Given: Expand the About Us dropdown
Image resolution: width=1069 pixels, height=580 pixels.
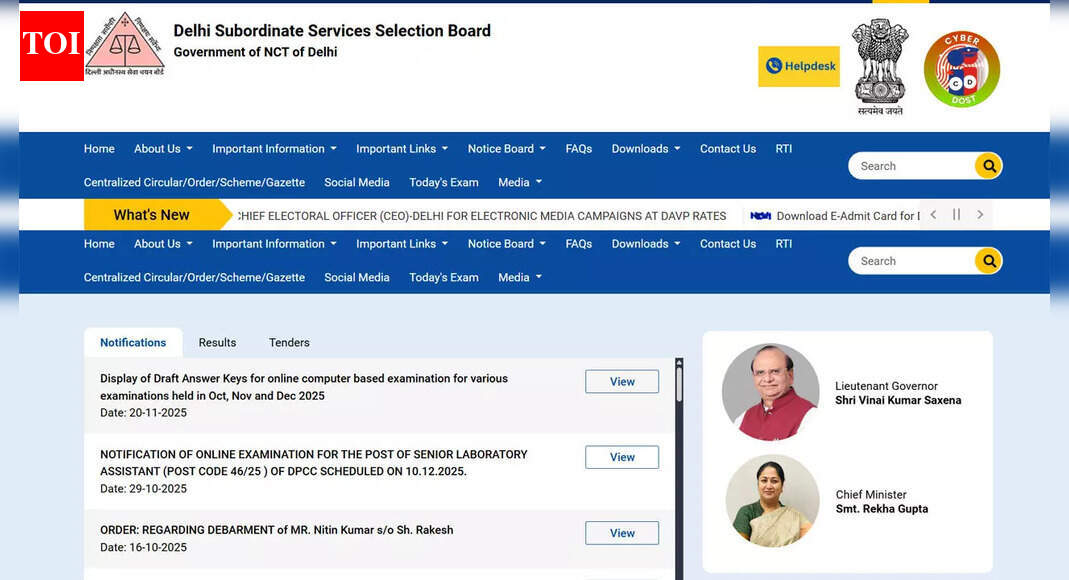Looking at the screenshot, I should 162,148.
